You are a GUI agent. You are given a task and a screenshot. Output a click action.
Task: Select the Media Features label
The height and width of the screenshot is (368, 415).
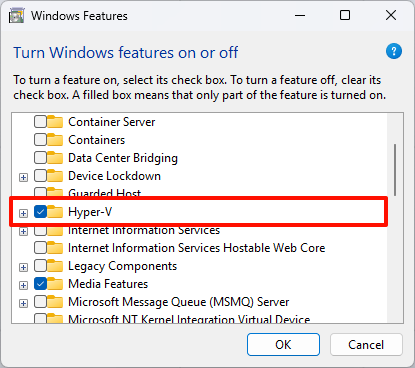point(108,284)
